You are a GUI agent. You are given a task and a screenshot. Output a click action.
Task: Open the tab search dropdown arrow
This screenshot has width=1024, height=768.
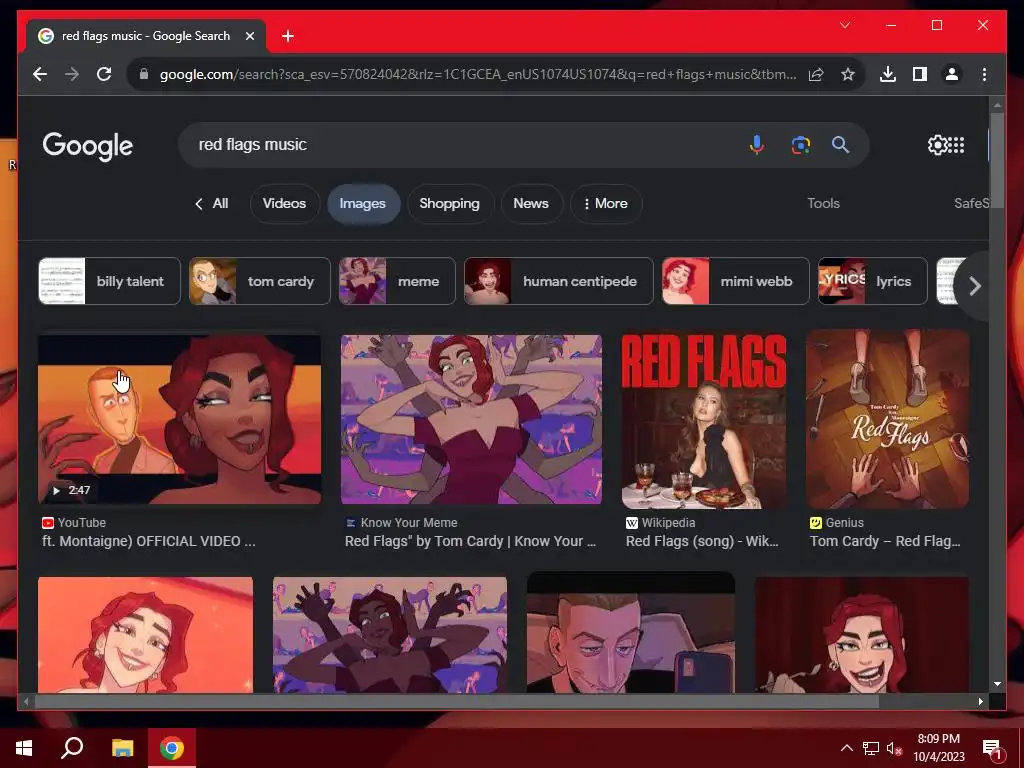(844, 25)
